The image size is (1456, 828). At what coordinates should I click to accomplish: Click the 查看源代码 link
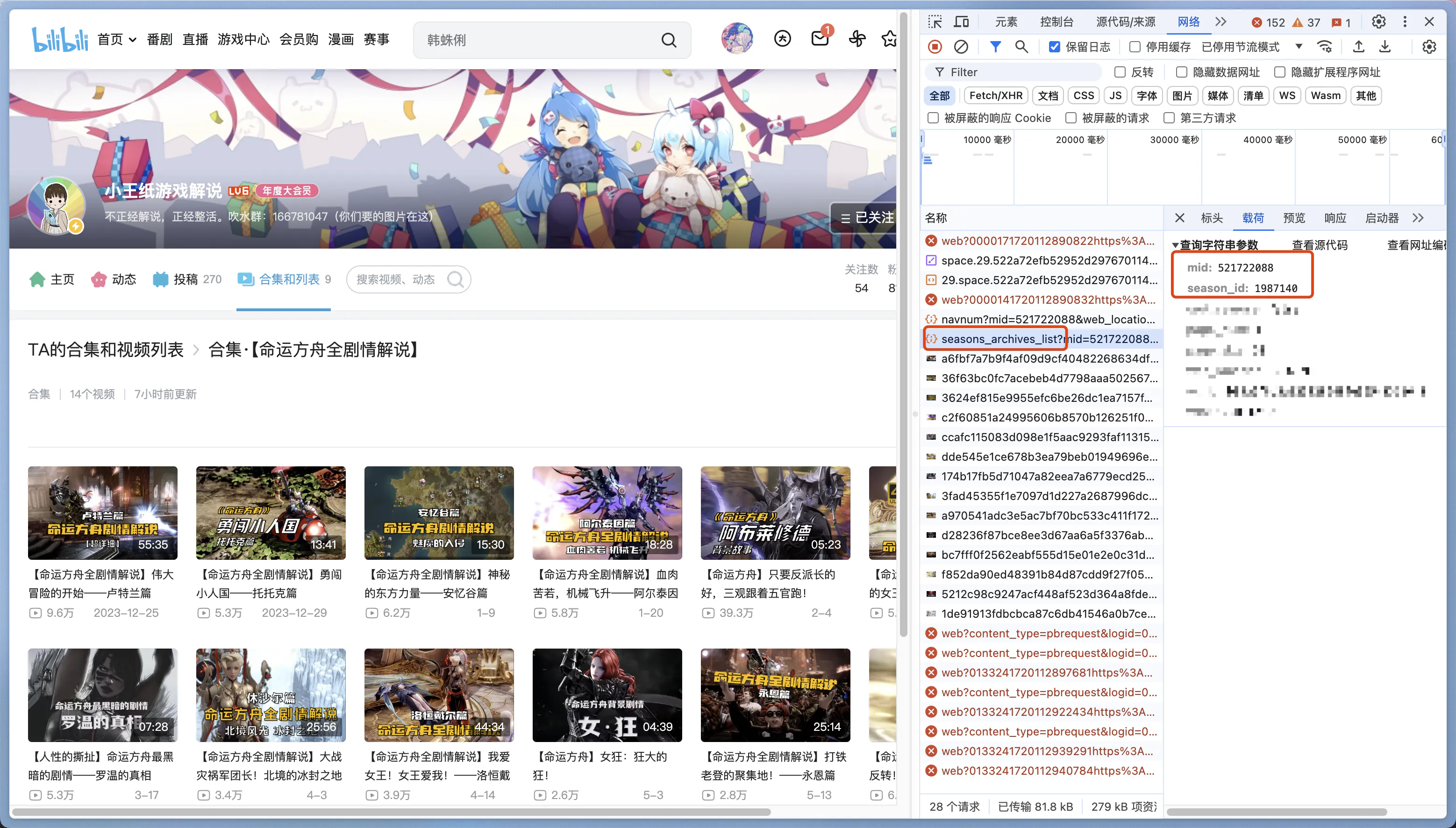[1319, 245]
